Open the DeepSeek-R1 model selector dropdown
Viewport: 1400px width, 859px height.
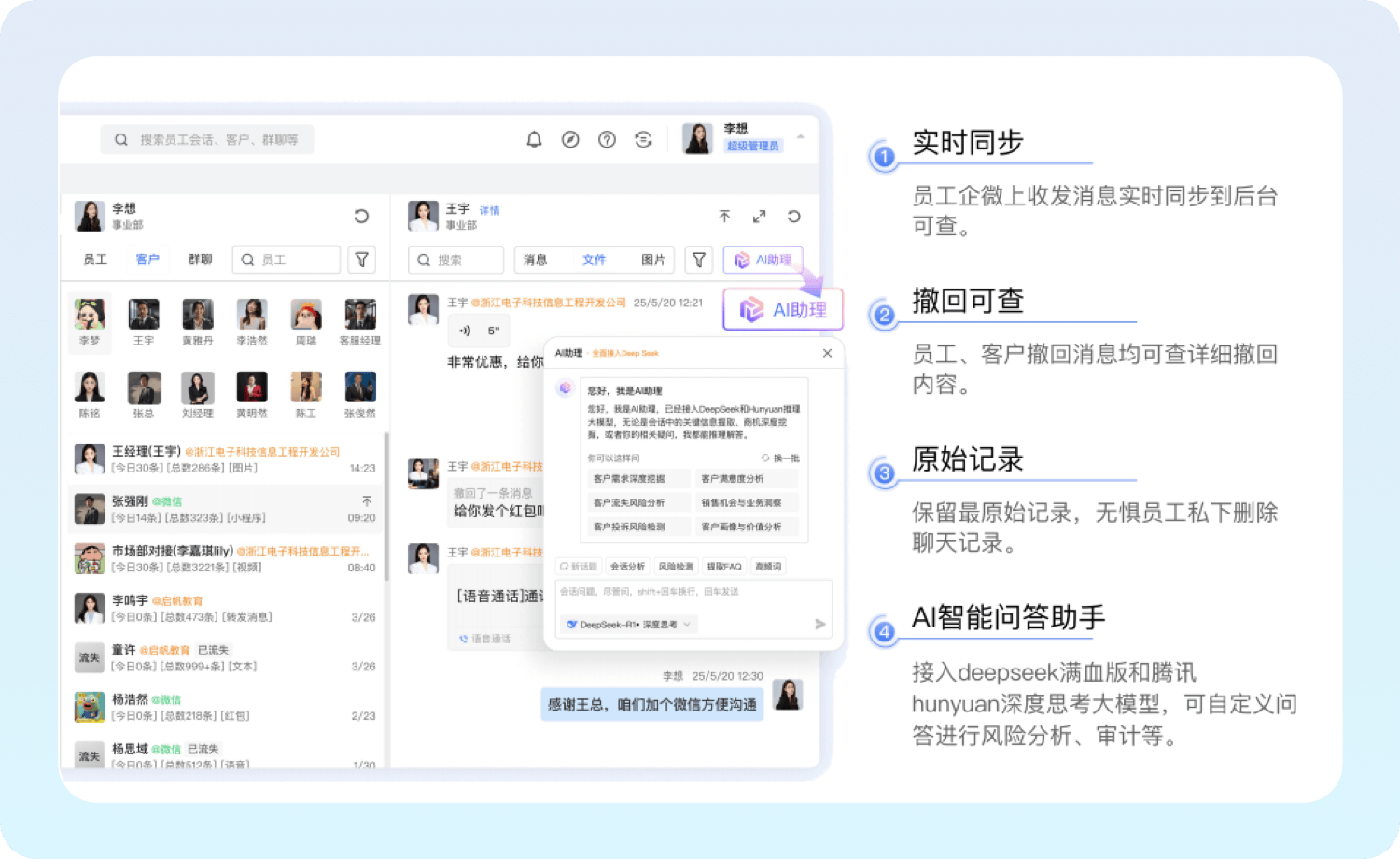[x=628, y=625]
